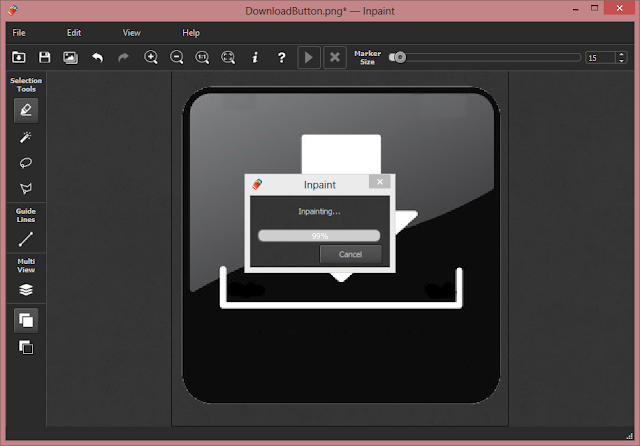Redo action arrow
This screenshot has width=640, height=446.
pos(123,58)
